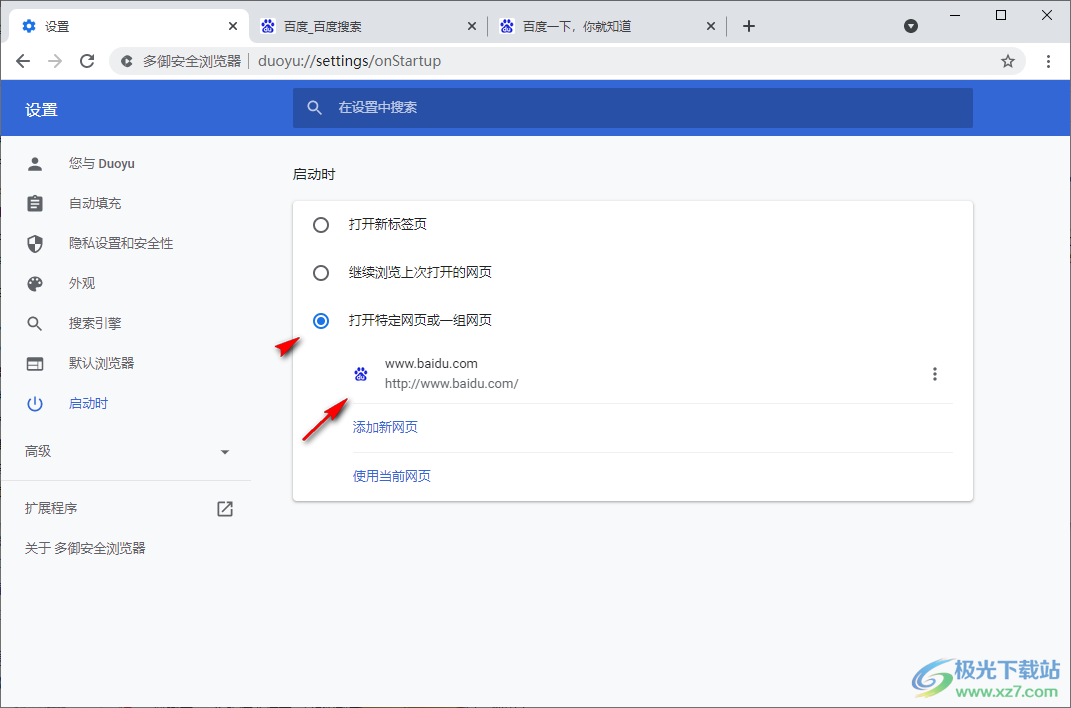
Task: Bookmark this page with the star icon
Action: pyautogui.click(x=1007, y=61)
